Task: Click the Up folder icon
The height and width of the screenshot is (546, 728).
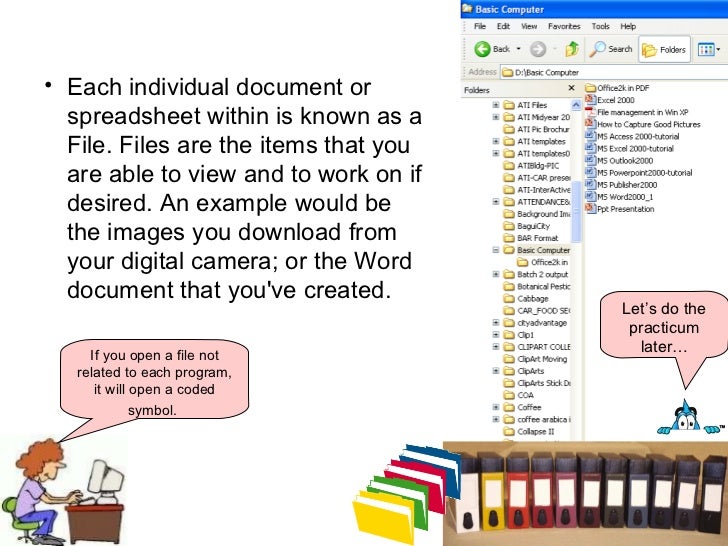Action: [x=572, y=49]
